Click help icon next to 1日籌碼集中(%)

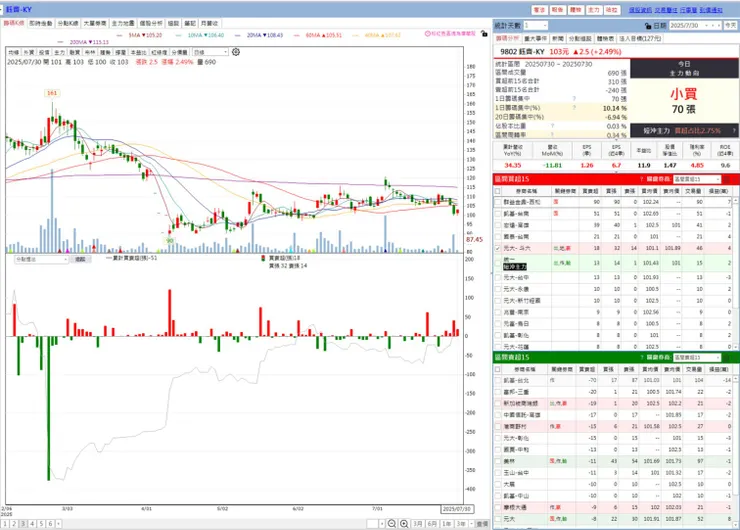click(x=574, y=108)
